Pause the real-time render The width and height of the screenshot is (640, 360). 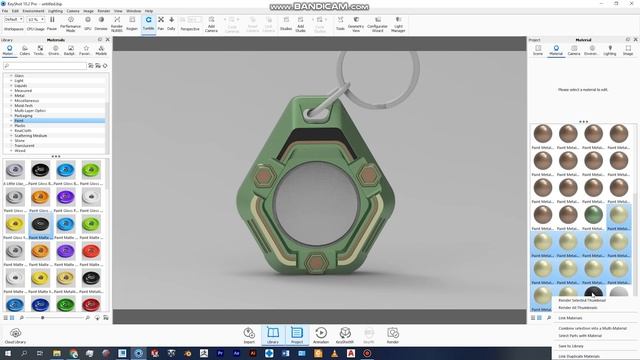click(x=52, y=24)
